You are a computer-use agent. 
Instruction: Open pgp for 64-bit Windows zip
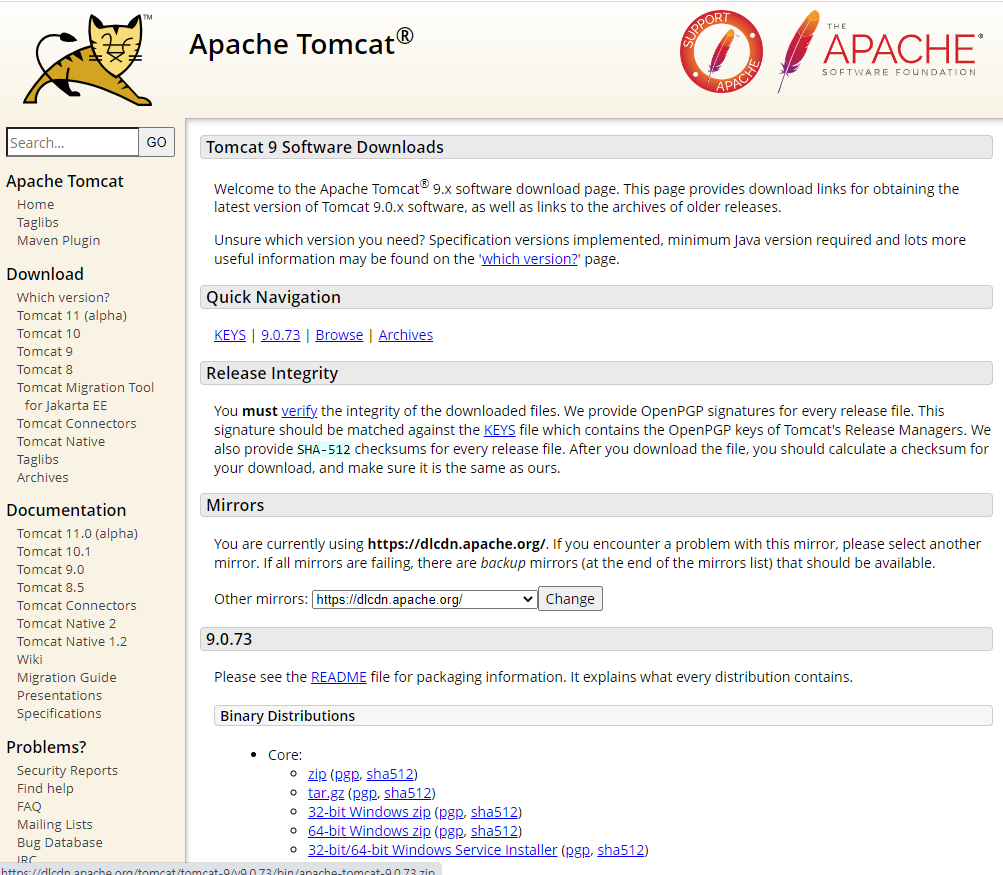pyautogui.click(x=451, y=831)
